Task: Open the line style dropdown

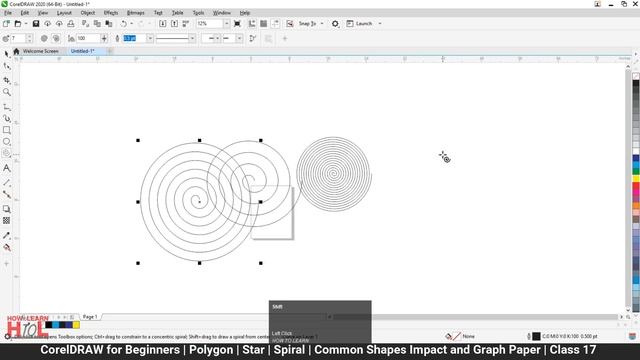Action: coord(192,38)
